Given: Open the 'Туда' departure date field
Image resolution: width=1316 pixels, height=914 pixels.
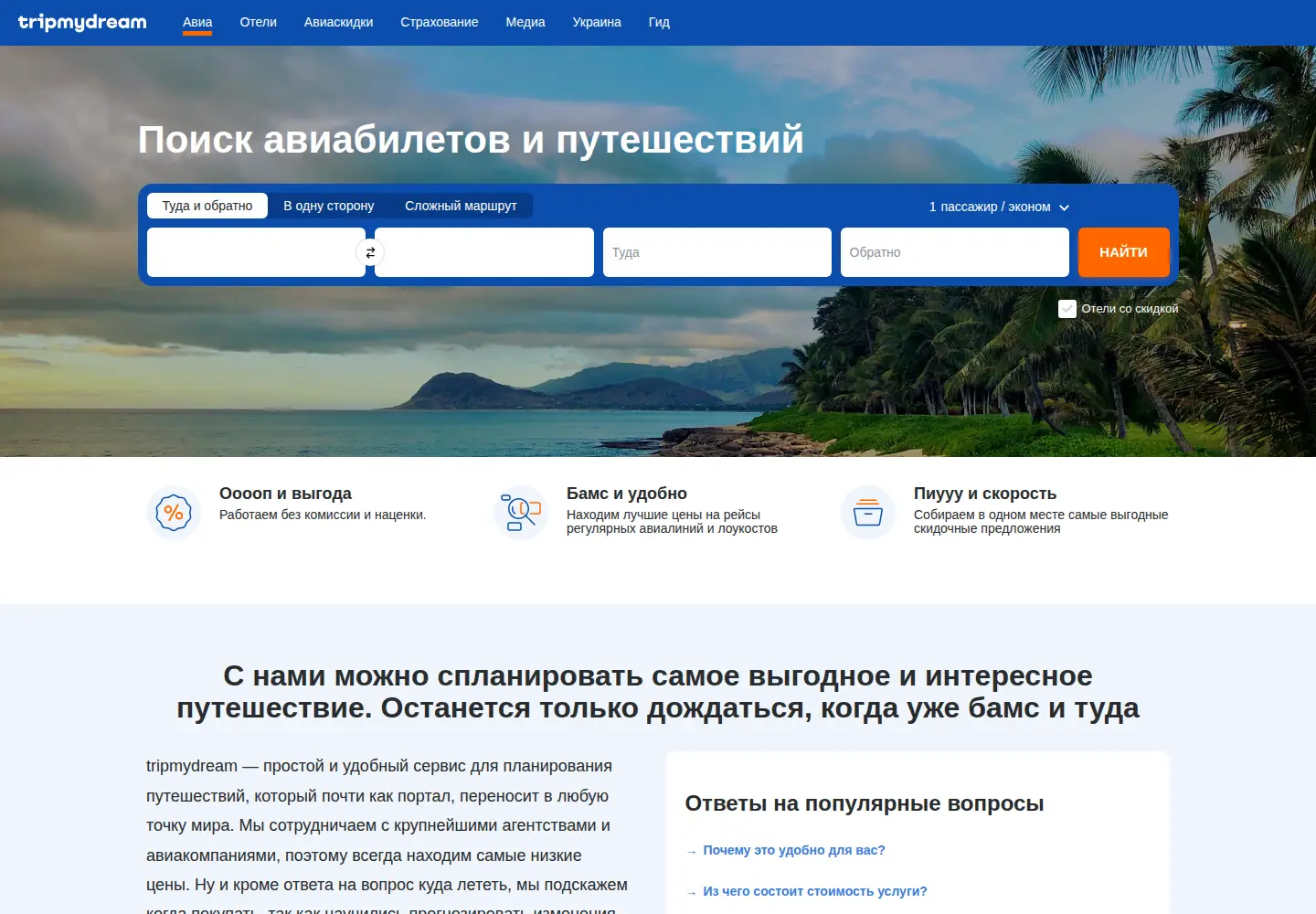Looking at the screenshot, I should pyautogui.click(x=717, y=252).
